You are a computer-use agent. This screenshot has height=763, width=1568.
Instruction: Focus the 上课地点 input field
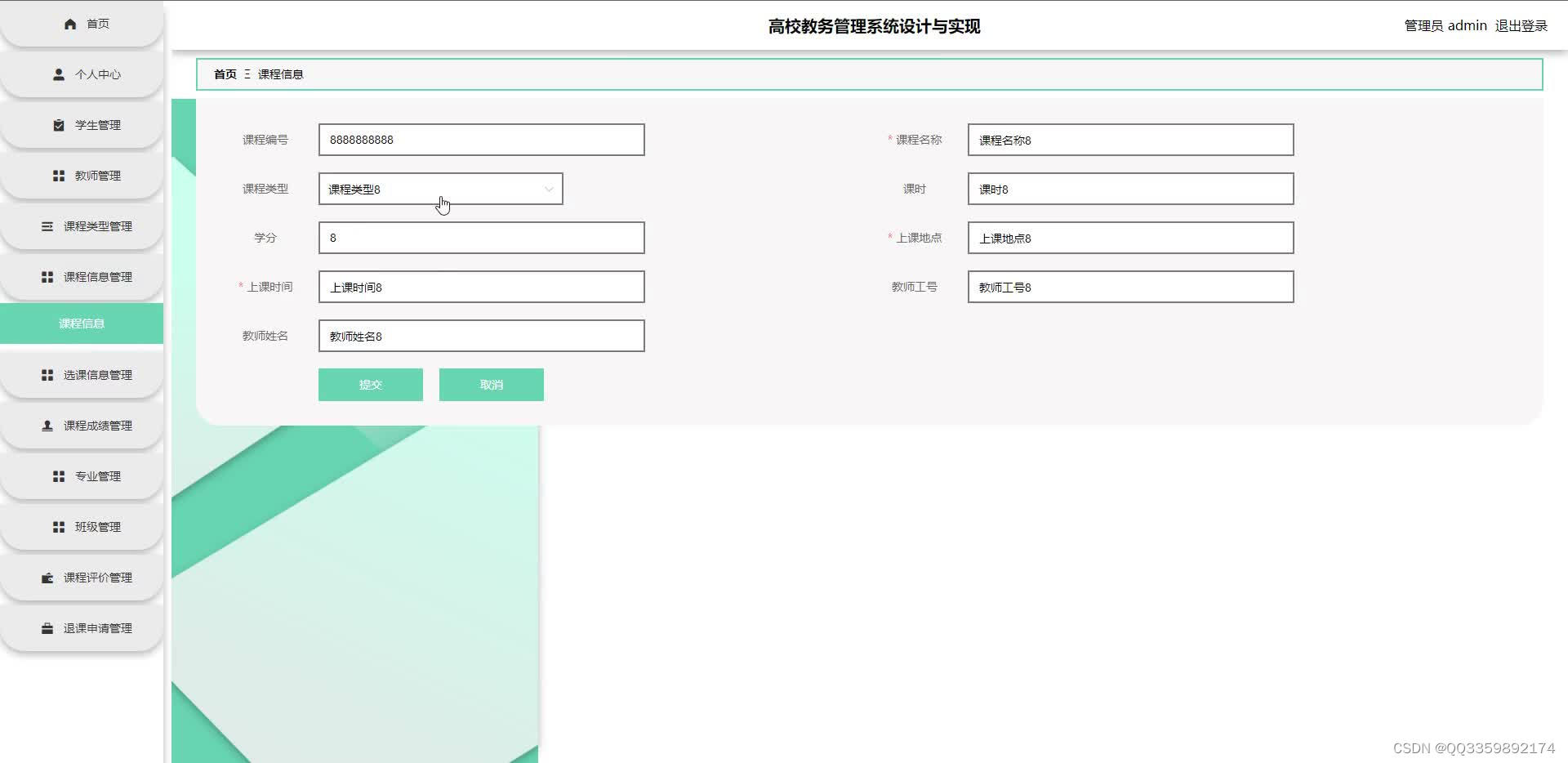[1131, 238]
